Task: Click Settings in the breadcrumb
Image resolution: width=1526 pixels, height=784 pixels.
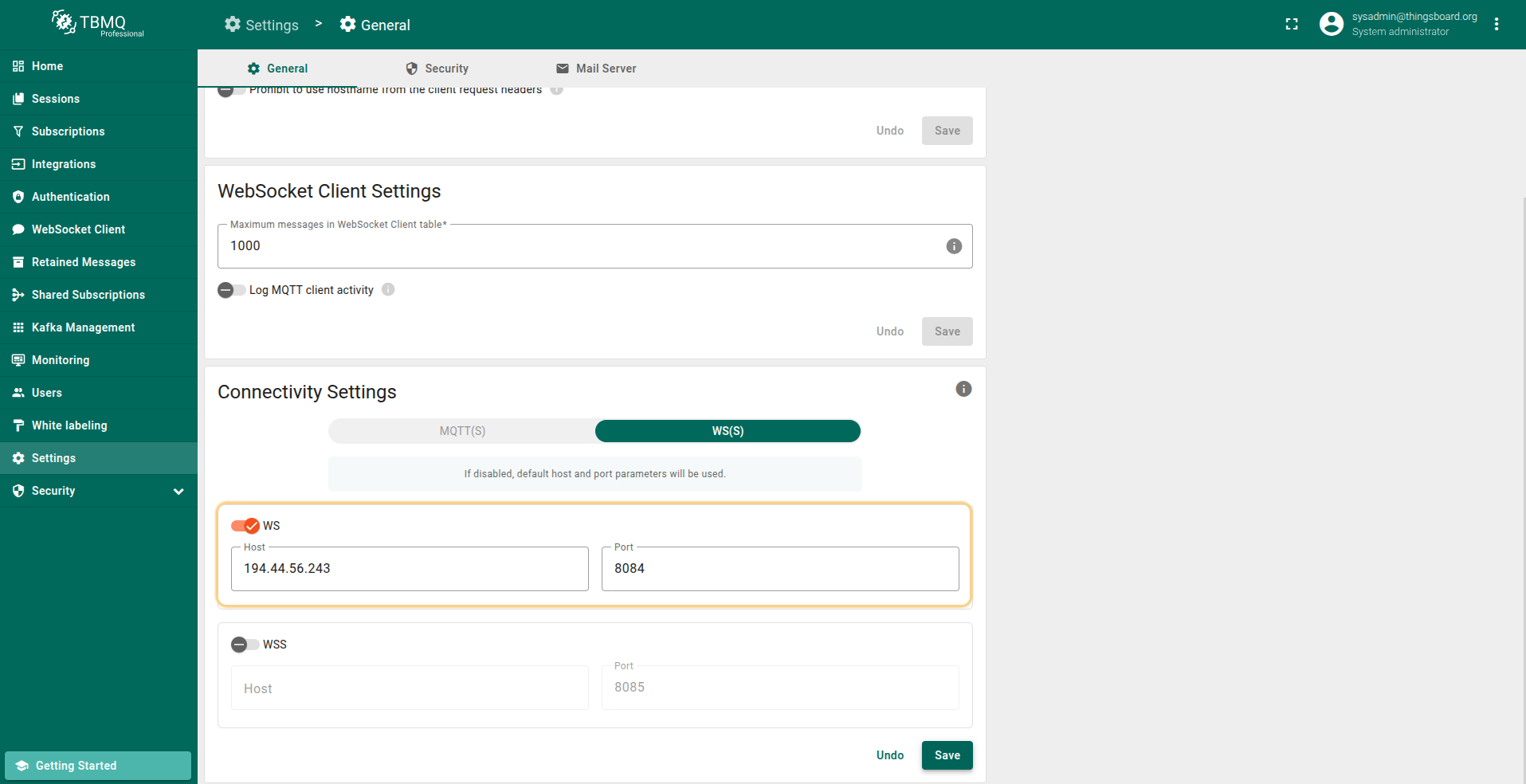Action: [261, 25]
